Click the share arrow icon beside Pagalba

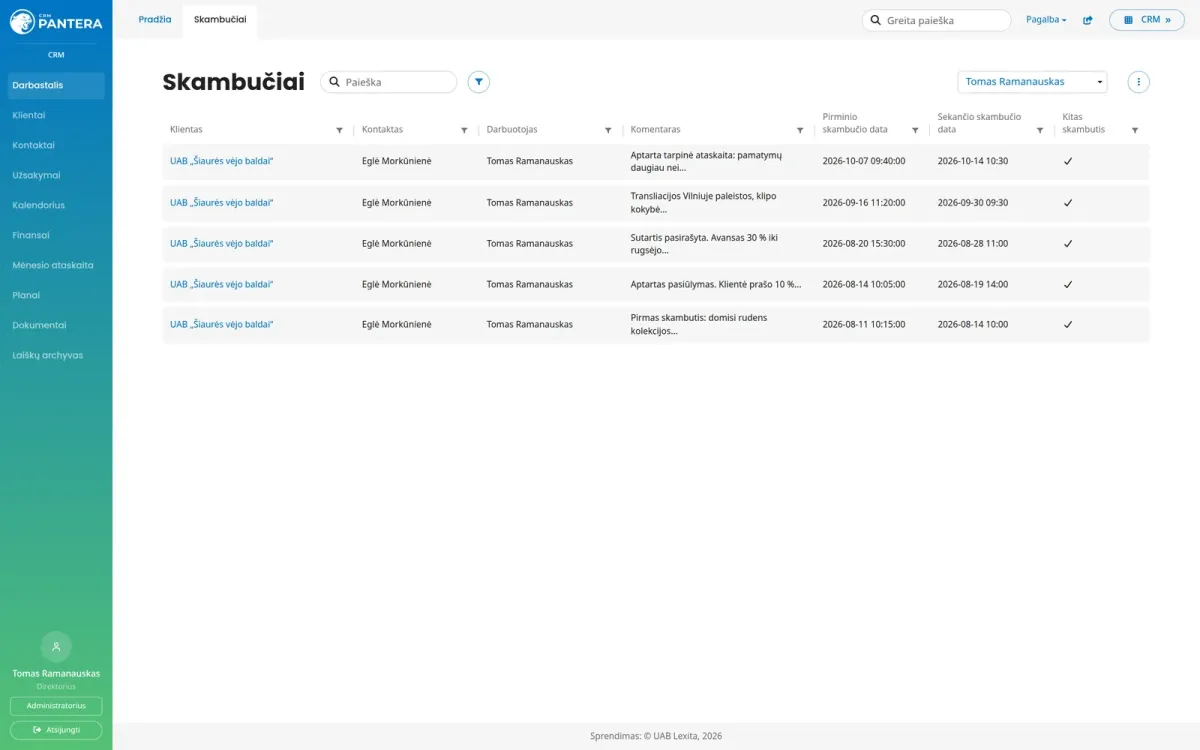pyautogui.click(x=1088, y=20)
